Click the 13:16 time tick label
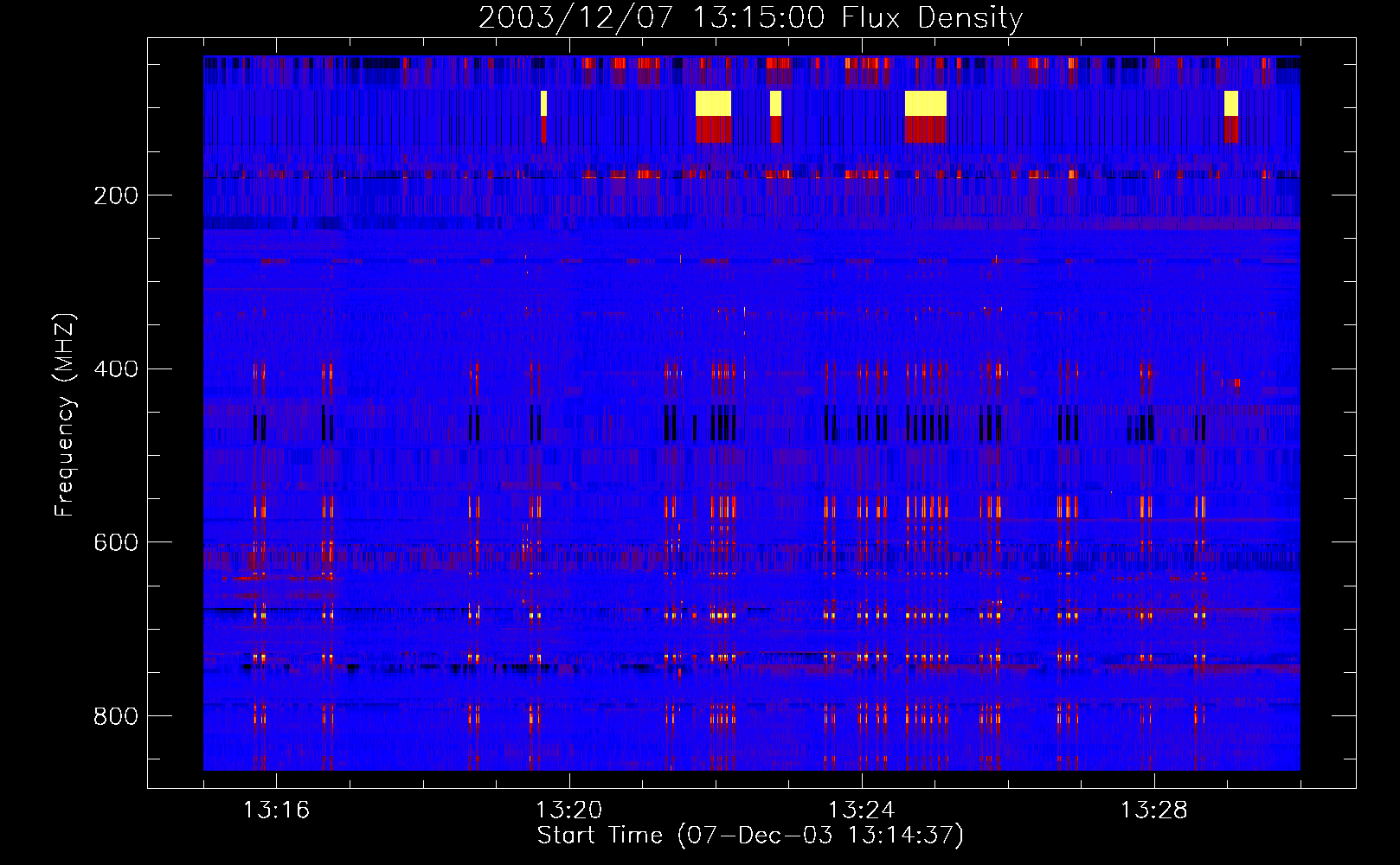Viewport: 1400px width, 865px height. coord(276,811)
